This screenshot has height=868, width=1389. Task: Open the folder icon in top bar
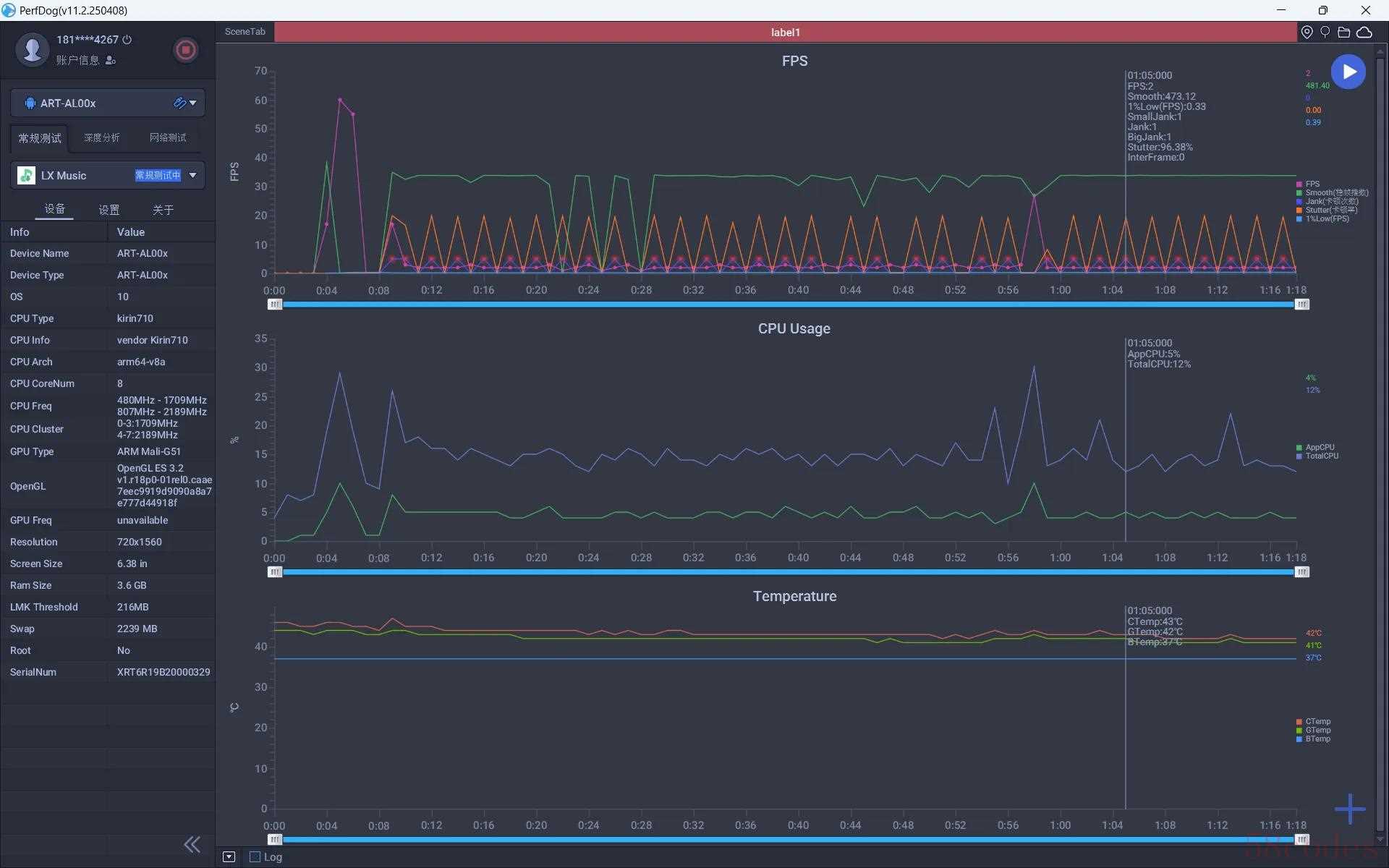tap(1343, 32)
